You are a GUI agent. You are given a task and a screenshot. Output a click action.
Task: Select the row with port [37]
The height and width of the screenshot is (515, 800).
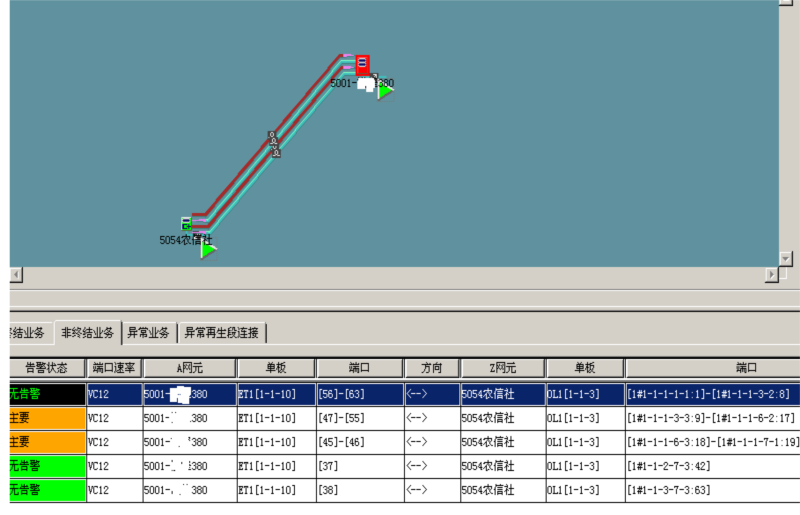(359, 466)
